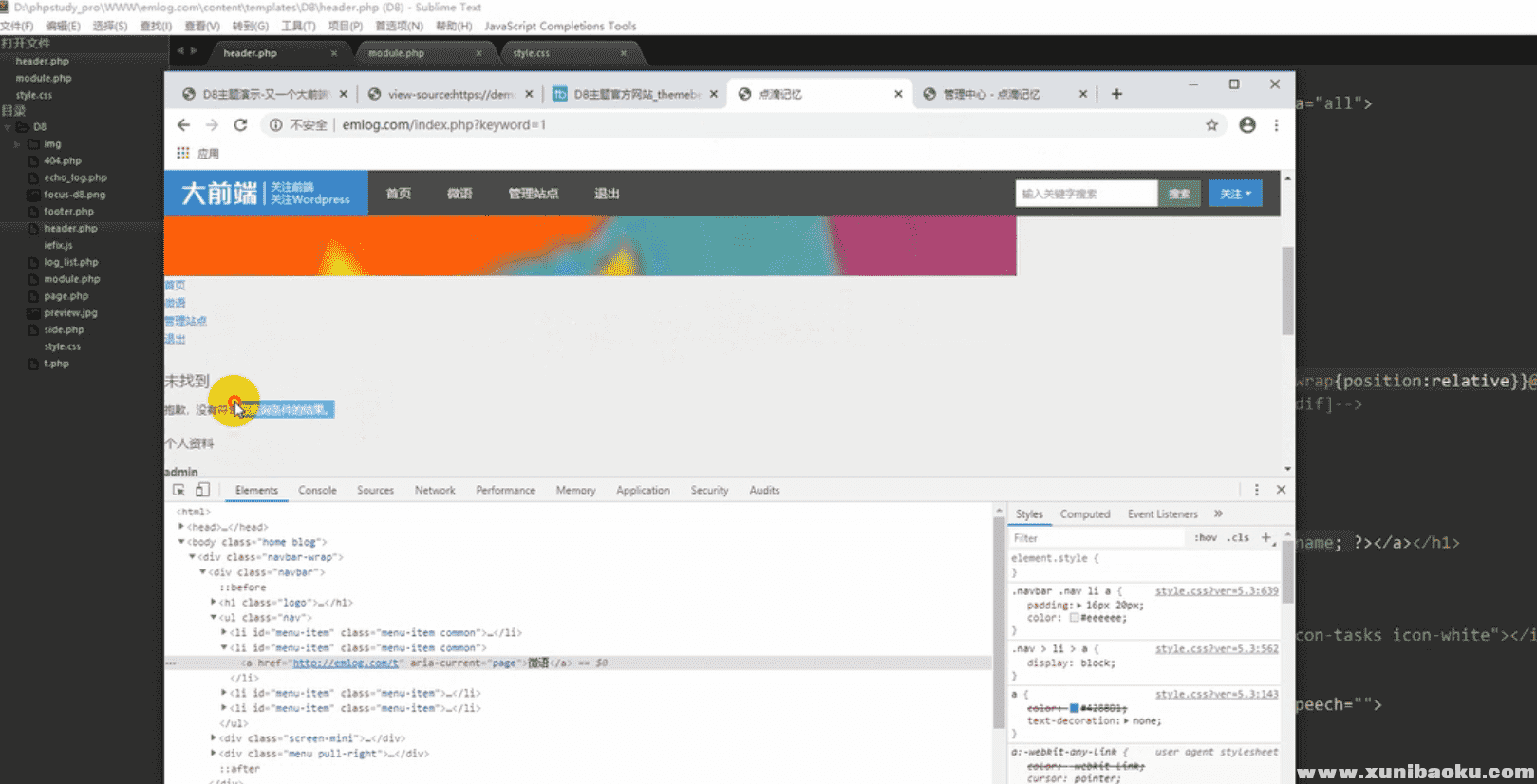Click the new style rule plus icon
The width and height of the screenshot is (1537, 784).
click(1265, 537)
